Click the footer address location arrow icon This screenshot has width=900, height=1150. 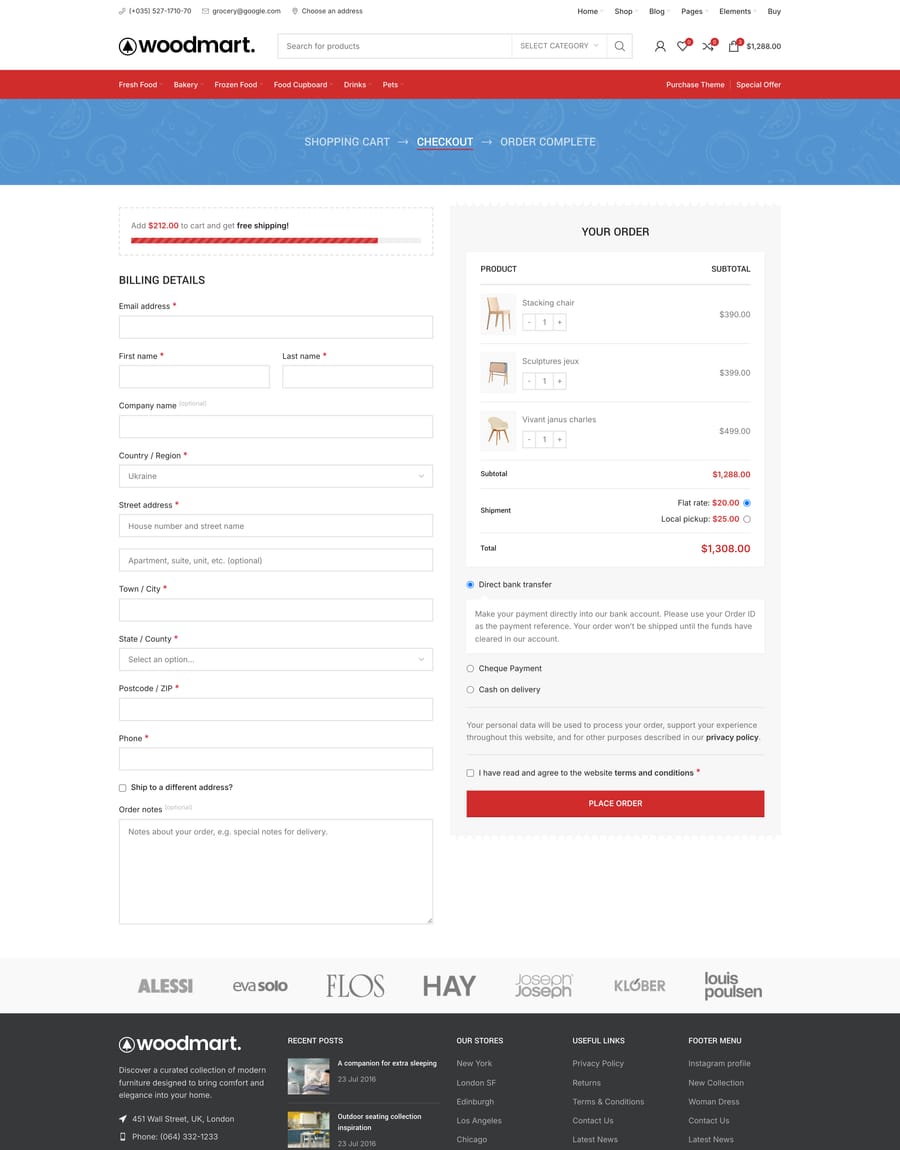tap(122, 1118)
